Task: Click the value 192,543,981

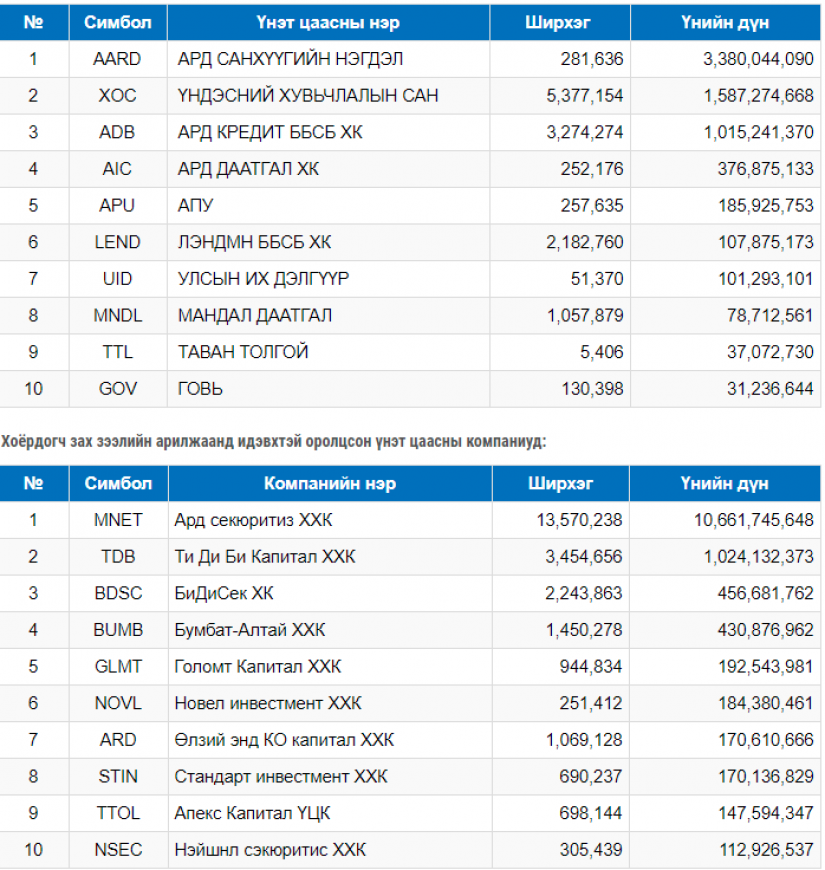Action: coord(766,666)
